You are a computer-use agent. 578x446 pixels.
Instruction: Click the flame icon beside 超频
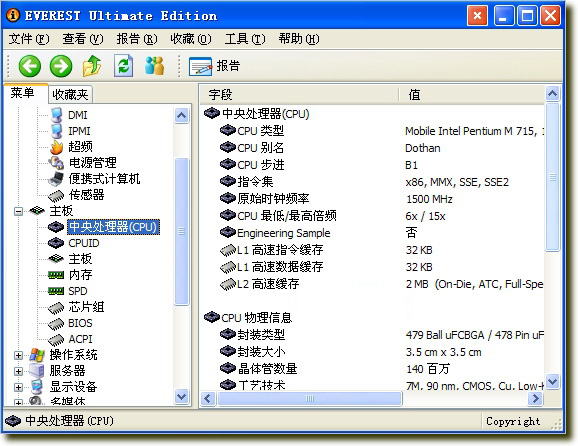coord(56,147)
